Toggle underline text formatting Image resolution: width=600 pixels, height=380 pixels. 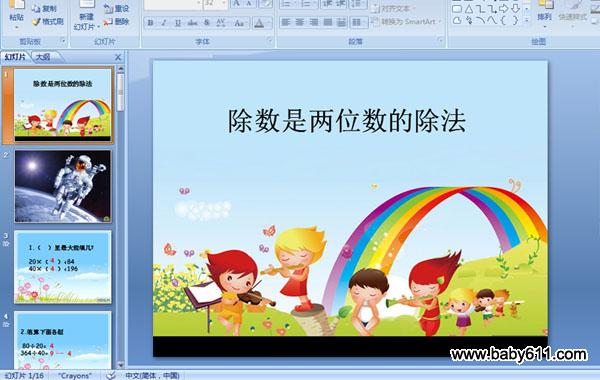click(x=178, y=23)
